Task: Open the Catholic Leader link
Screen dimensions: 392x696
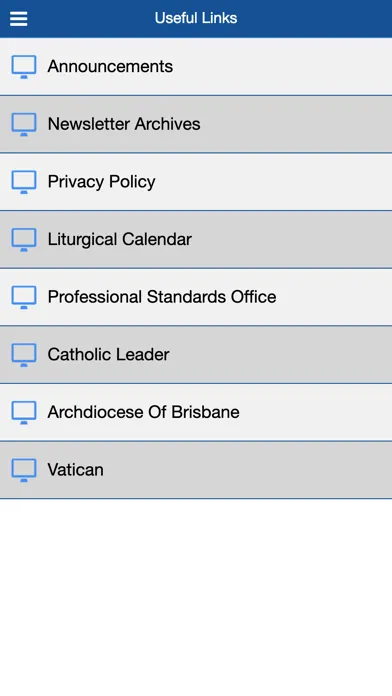Action: click(196, 355)
